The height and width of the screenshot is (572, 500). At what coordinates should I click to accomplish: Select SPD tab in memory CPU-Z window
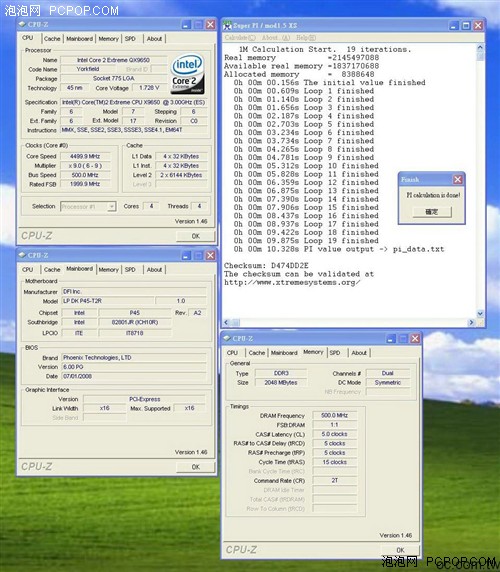click(335, 353)
